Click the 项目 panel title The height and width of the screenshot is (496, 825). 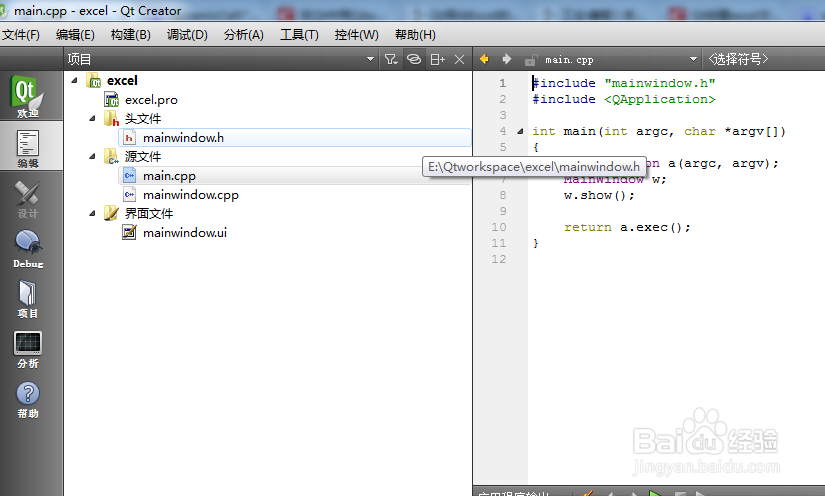pyautogui.click(x=79, y=59)
